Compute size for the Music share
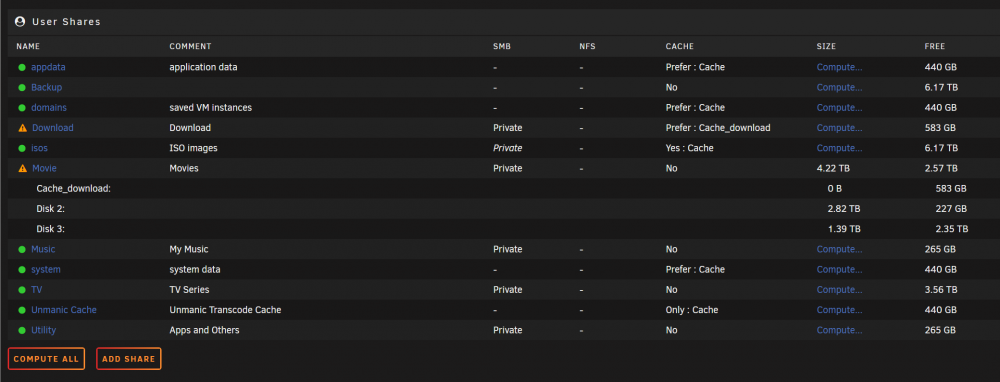This screenshot has height=382, width=1000. coord(839,249)
